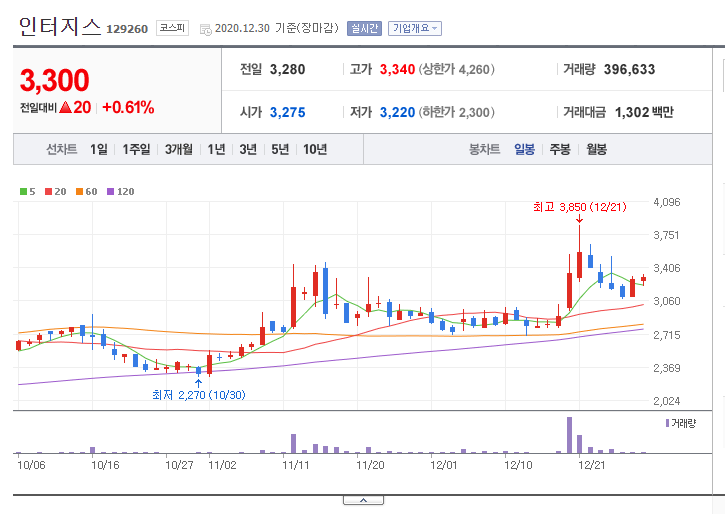725x514 pixels.
Task: Click the 2020.12.30 기준(장마감) date text
Action: point(276,28)
